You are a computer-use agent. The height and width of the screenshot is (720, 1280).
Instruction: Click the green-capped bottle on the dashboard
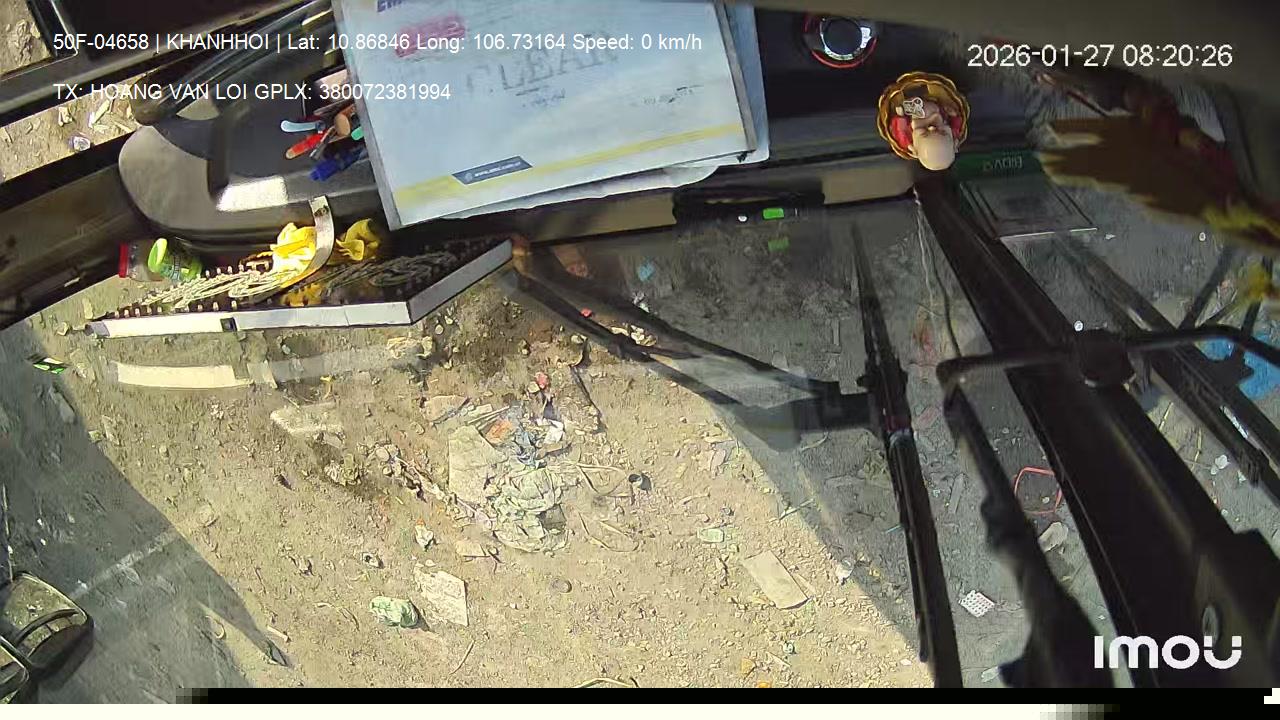tap(160, 261)
